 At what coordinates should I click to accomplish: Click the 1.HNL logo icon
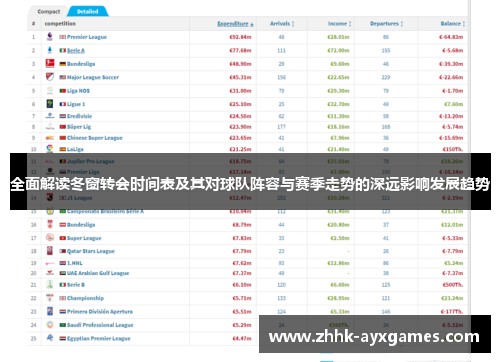[50, 263]
